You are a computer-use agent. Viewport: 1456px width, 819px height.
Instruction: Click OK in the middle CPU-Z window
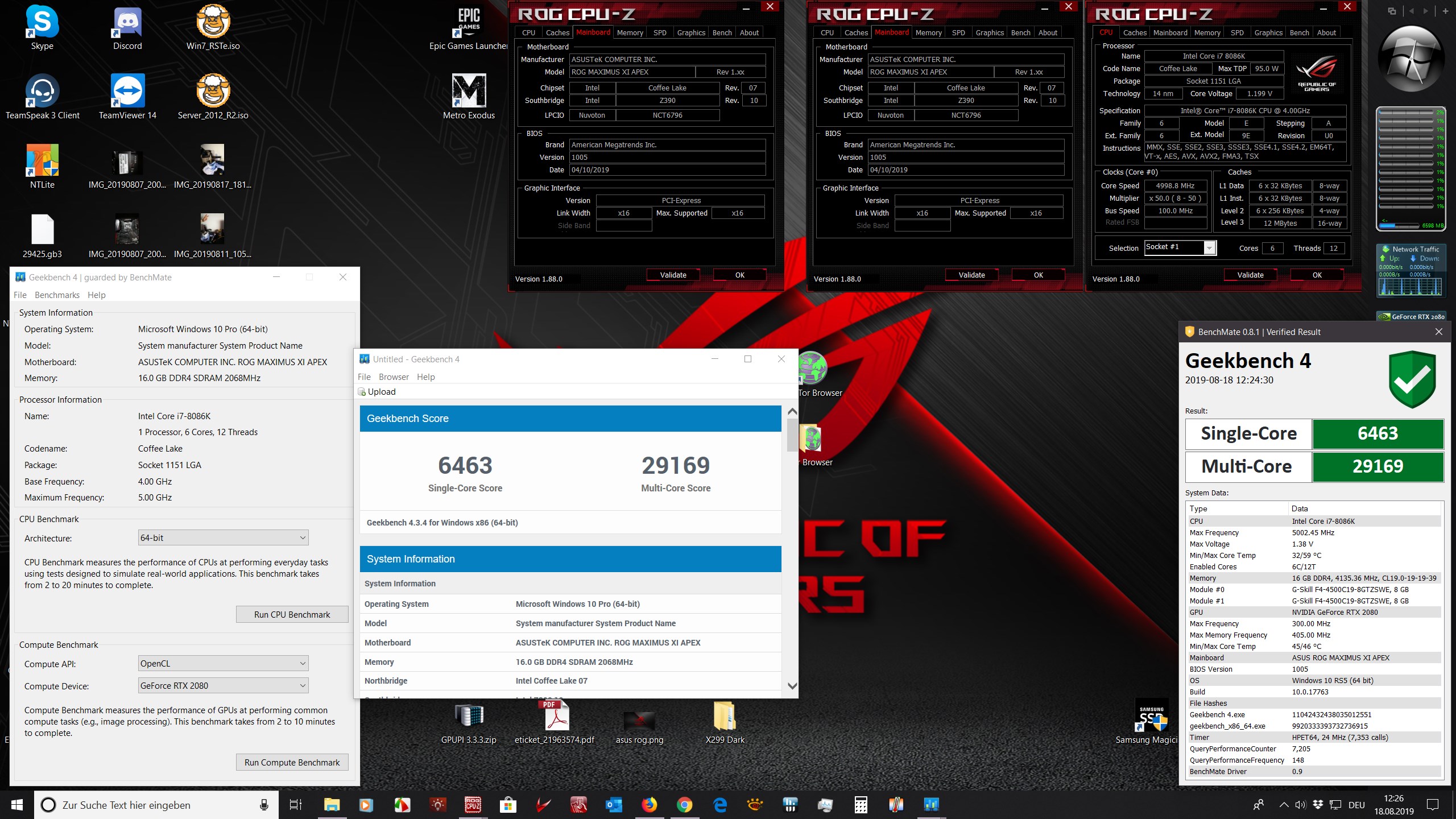click(1038, 275)
